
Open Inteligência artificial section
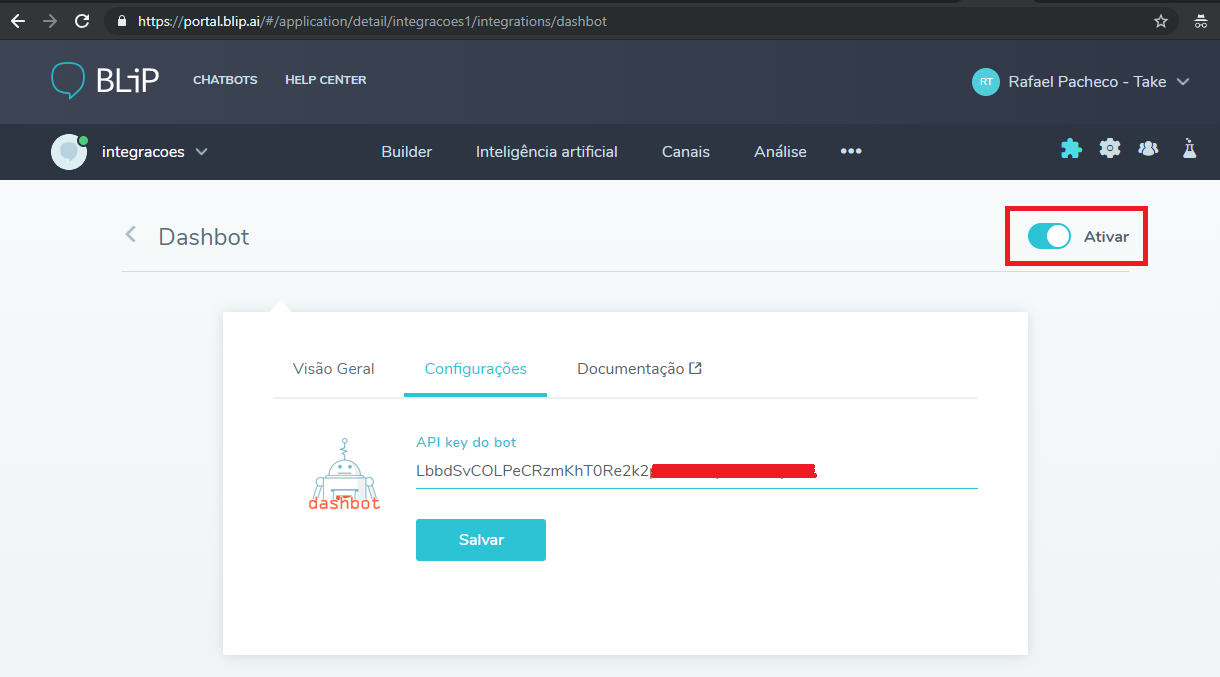(547, 152)
